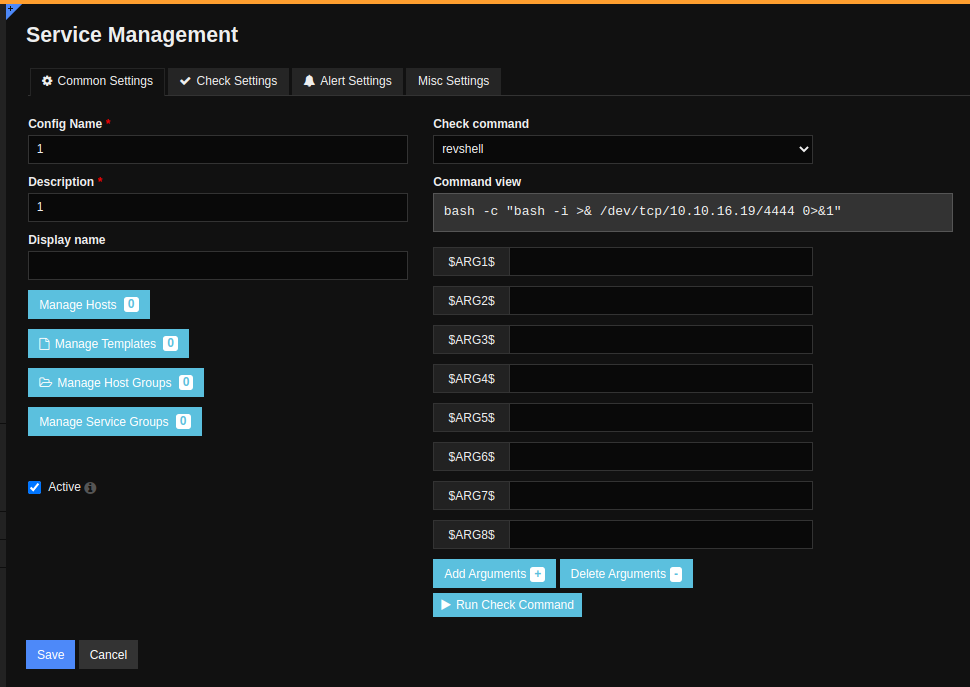Select the Common Settings tab
The image size is (970, 687).
pyautogui.click(x=97, y=81)
